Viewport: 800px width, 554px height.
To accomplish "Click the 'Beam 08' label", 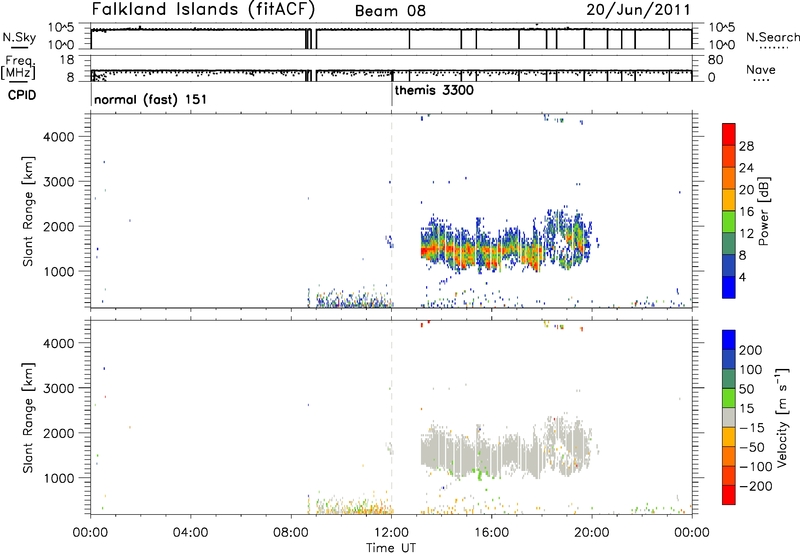I will [x=390, y=11].
